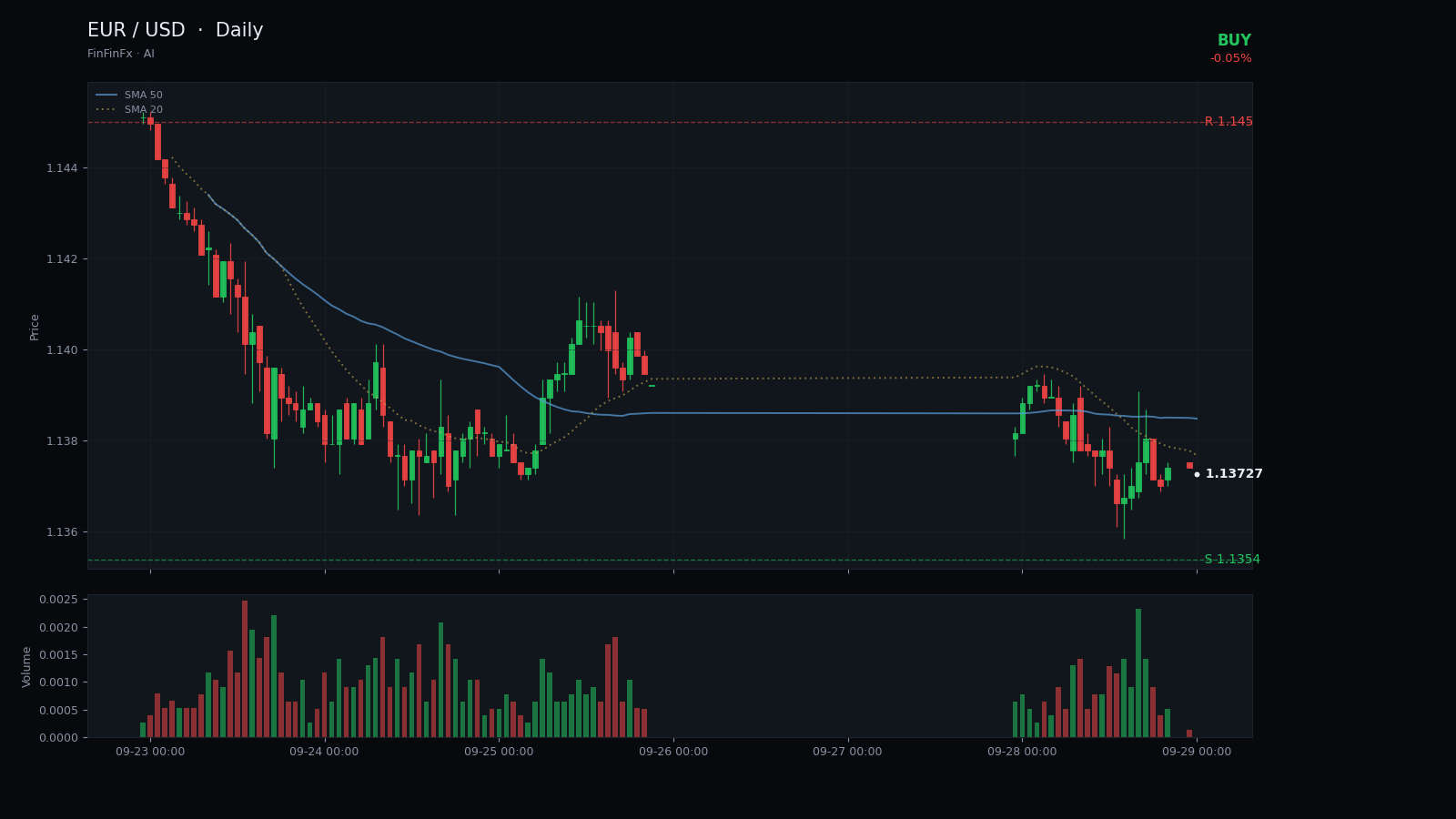
Task: Click the -0.05% change value
Action: (x=1230, y=58)
